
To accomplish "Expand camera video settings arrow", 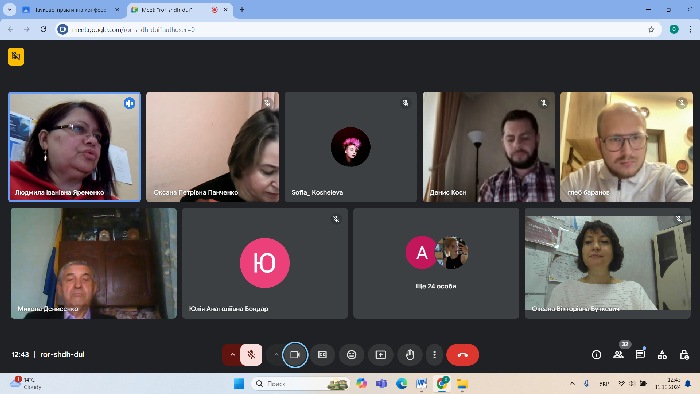I will 276,355.
